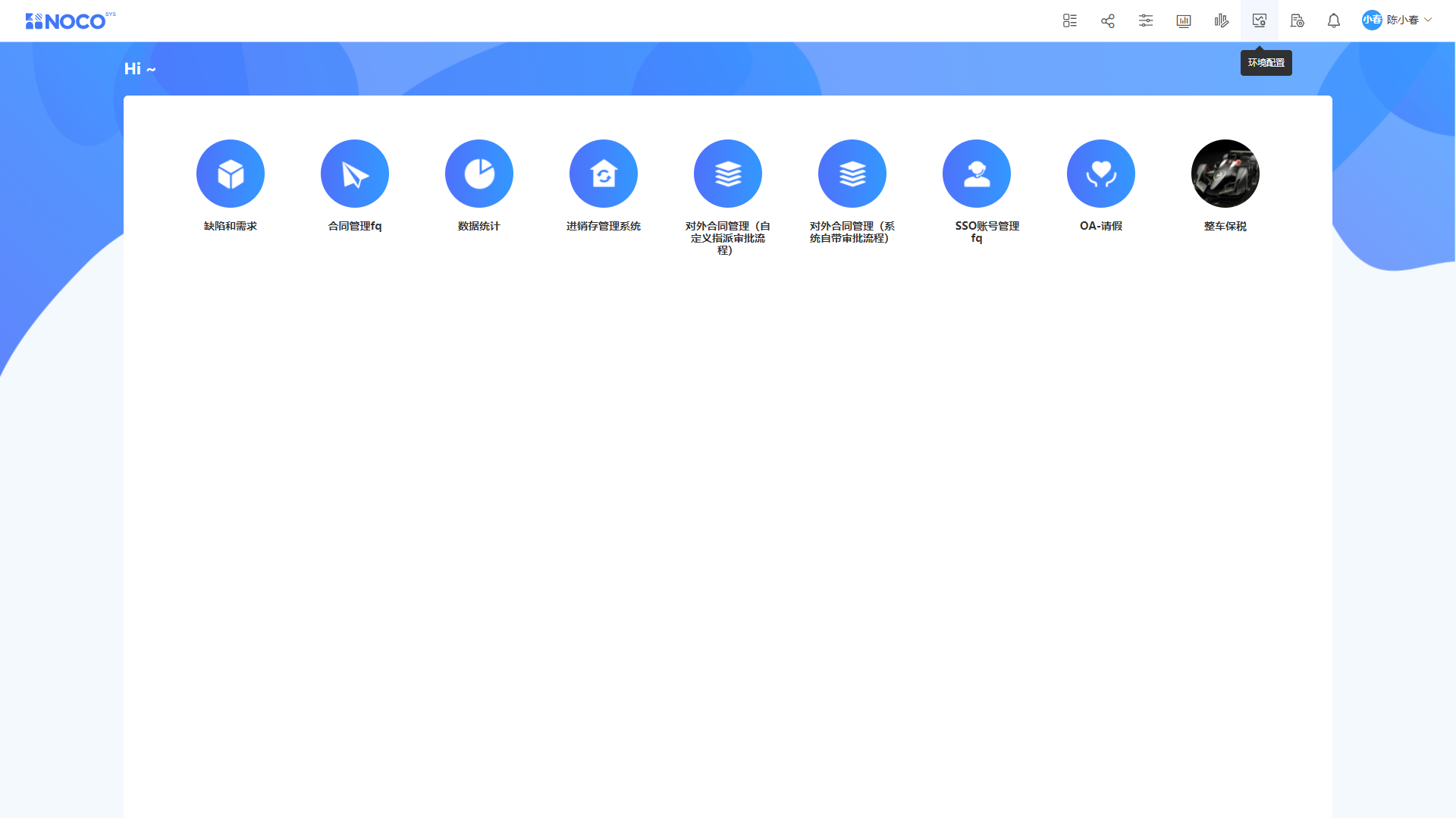
Task: Open the 数据统计 pie chart app icon
Action: click(x=479, y=174)
